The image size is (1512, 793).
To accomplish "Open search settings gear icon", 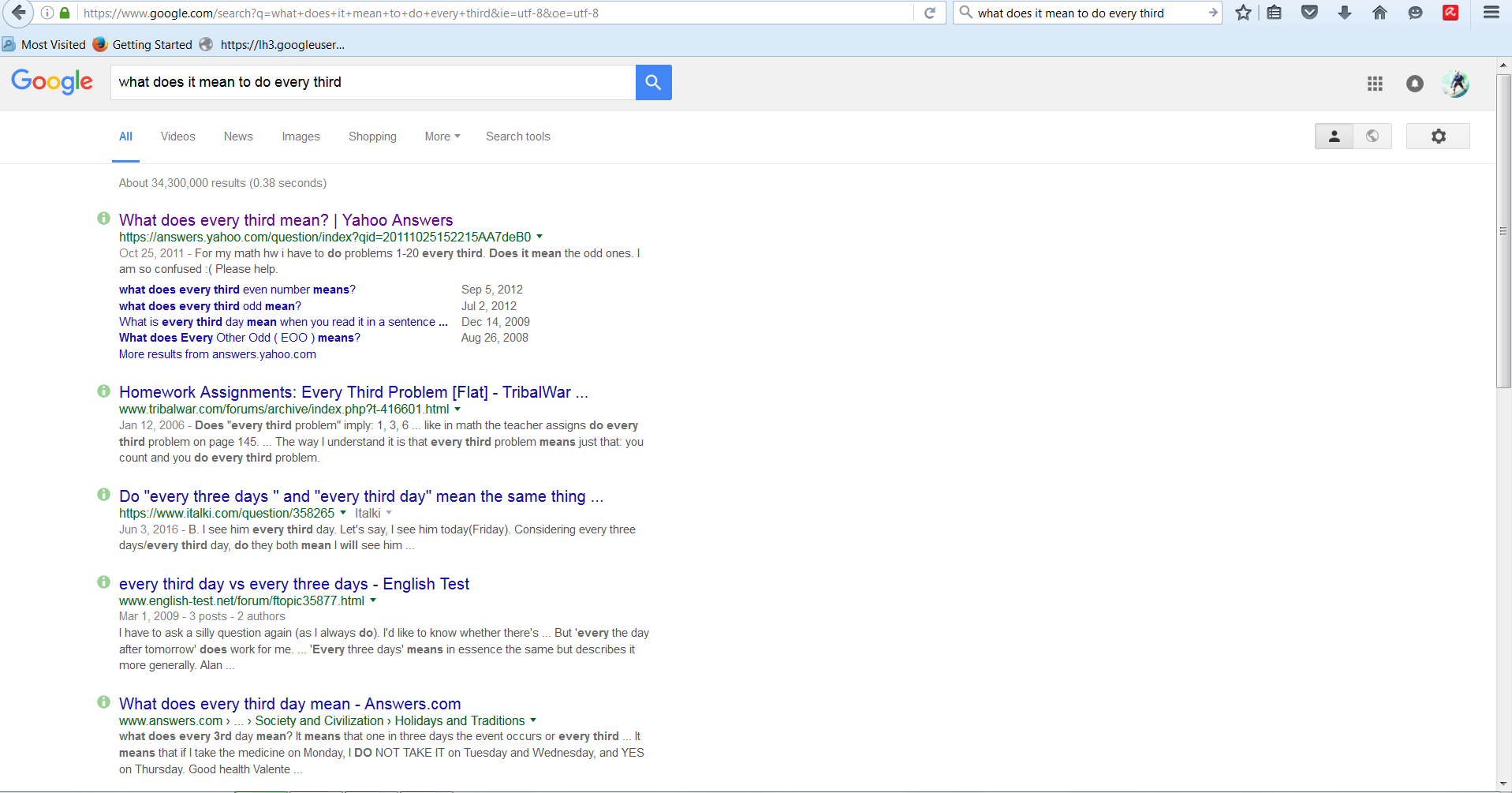I will [x=1438, y=137].
